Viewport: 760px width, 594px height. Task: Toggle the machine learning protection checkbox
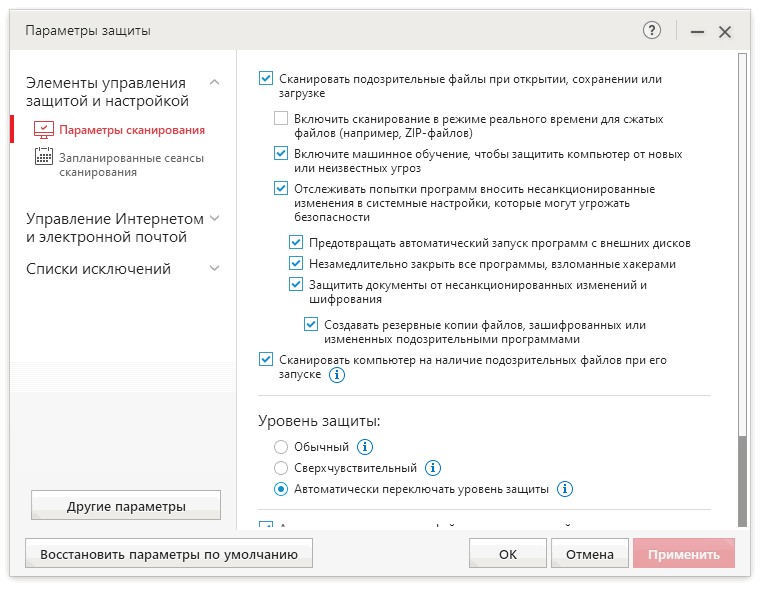[281, 154]
